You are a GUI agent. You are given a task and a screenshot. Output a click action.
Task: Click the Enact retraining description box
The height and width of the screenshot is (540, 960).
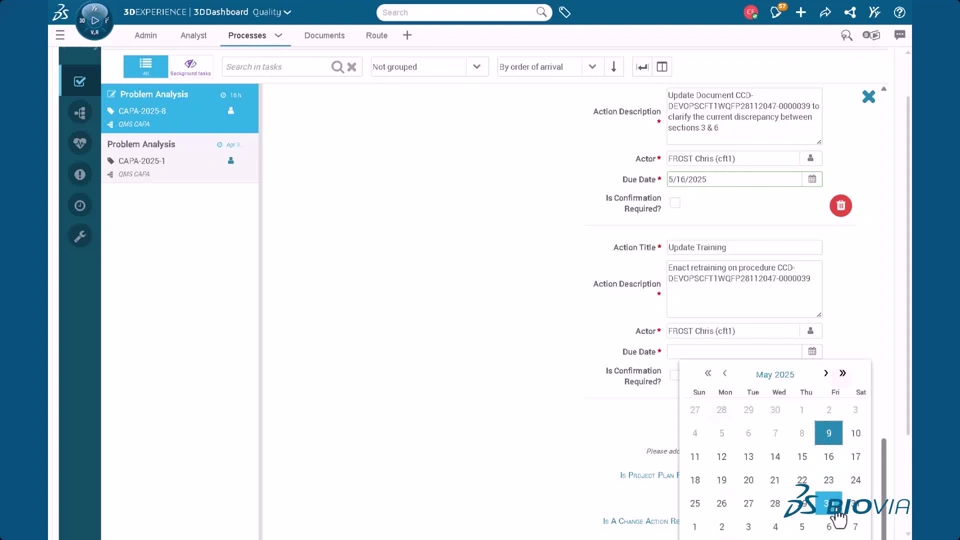(744, 289)
